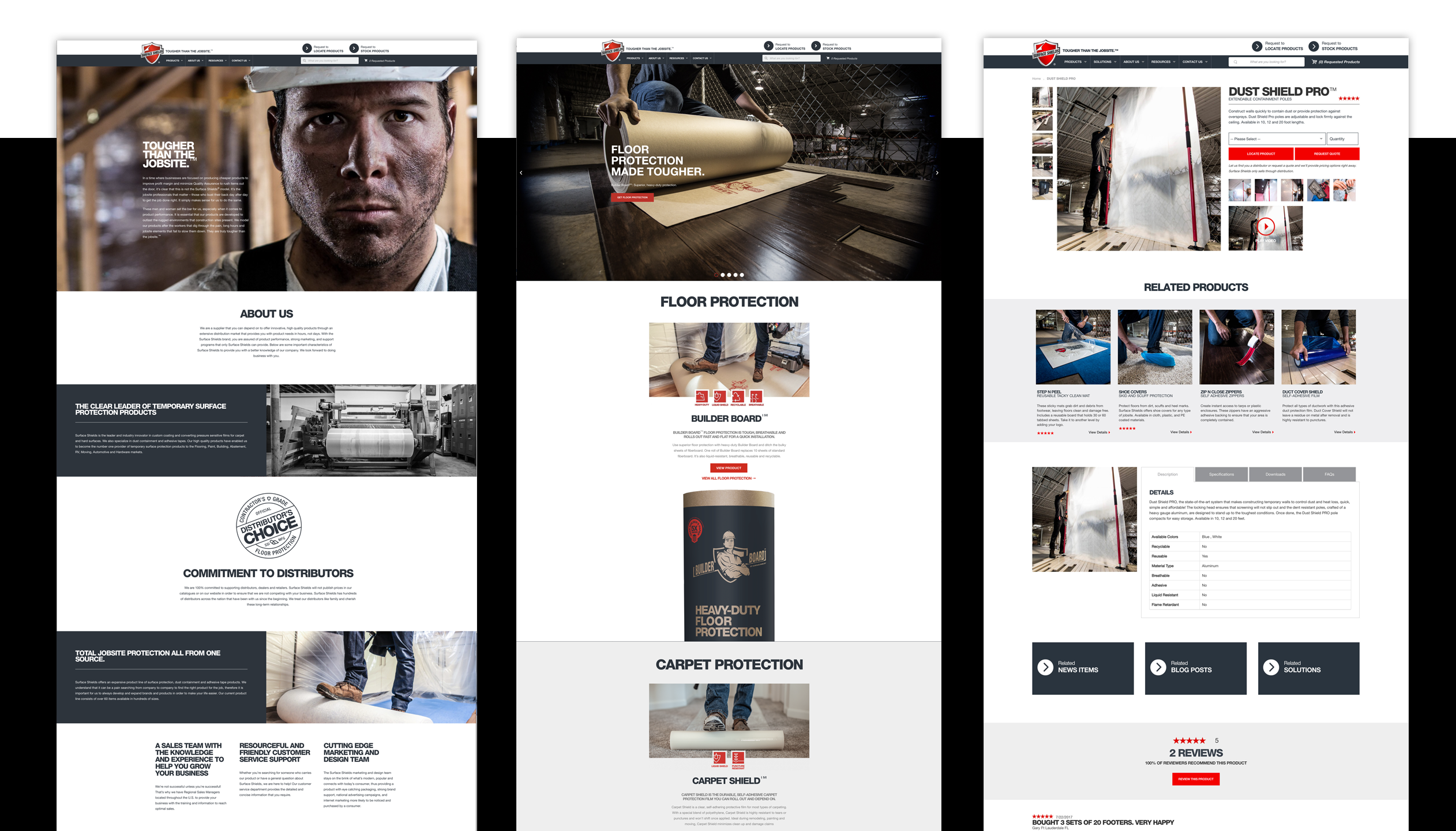This screenshot has width=1456, height=831.
Task: Open the FAQs tab
Action: 1329,474
